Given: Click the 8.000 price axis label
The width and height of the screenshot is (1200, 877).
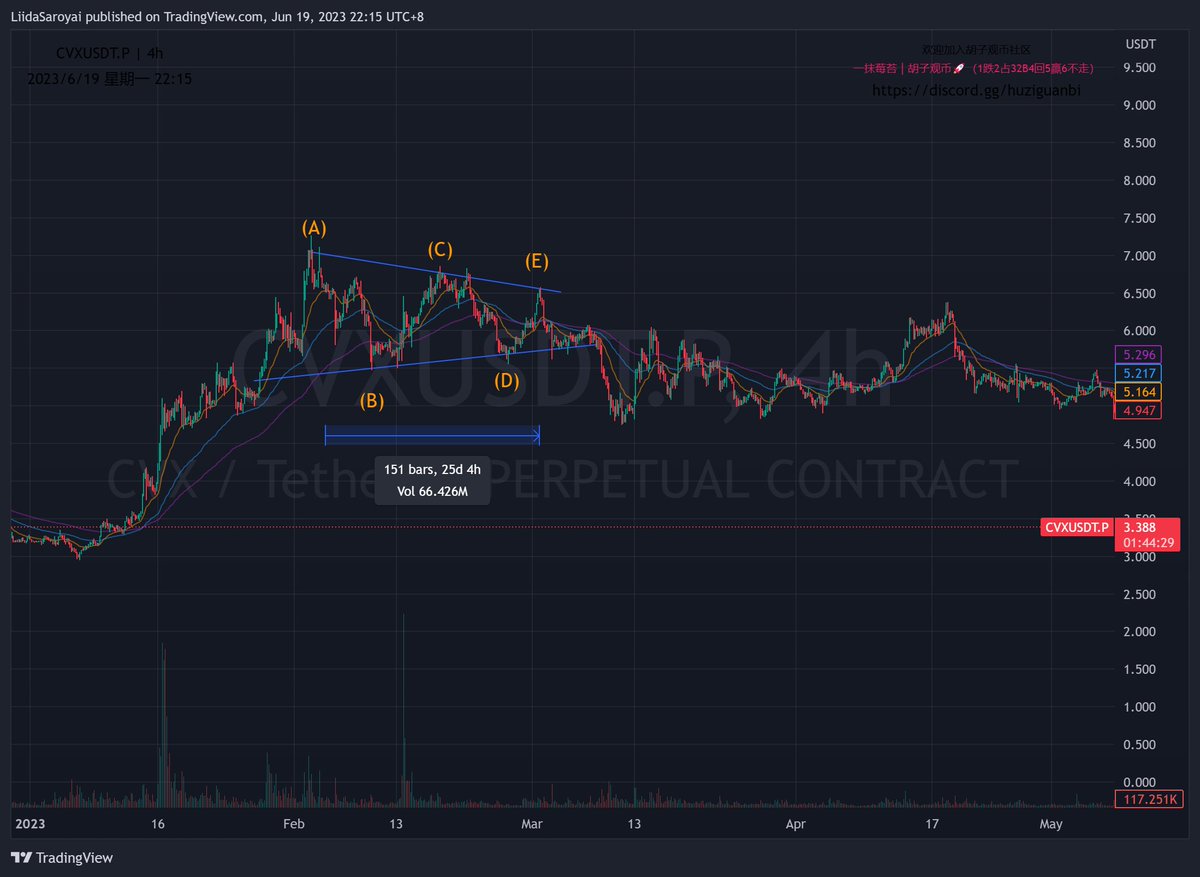Looking at the screenshot, I should (x=1140, y=181).
